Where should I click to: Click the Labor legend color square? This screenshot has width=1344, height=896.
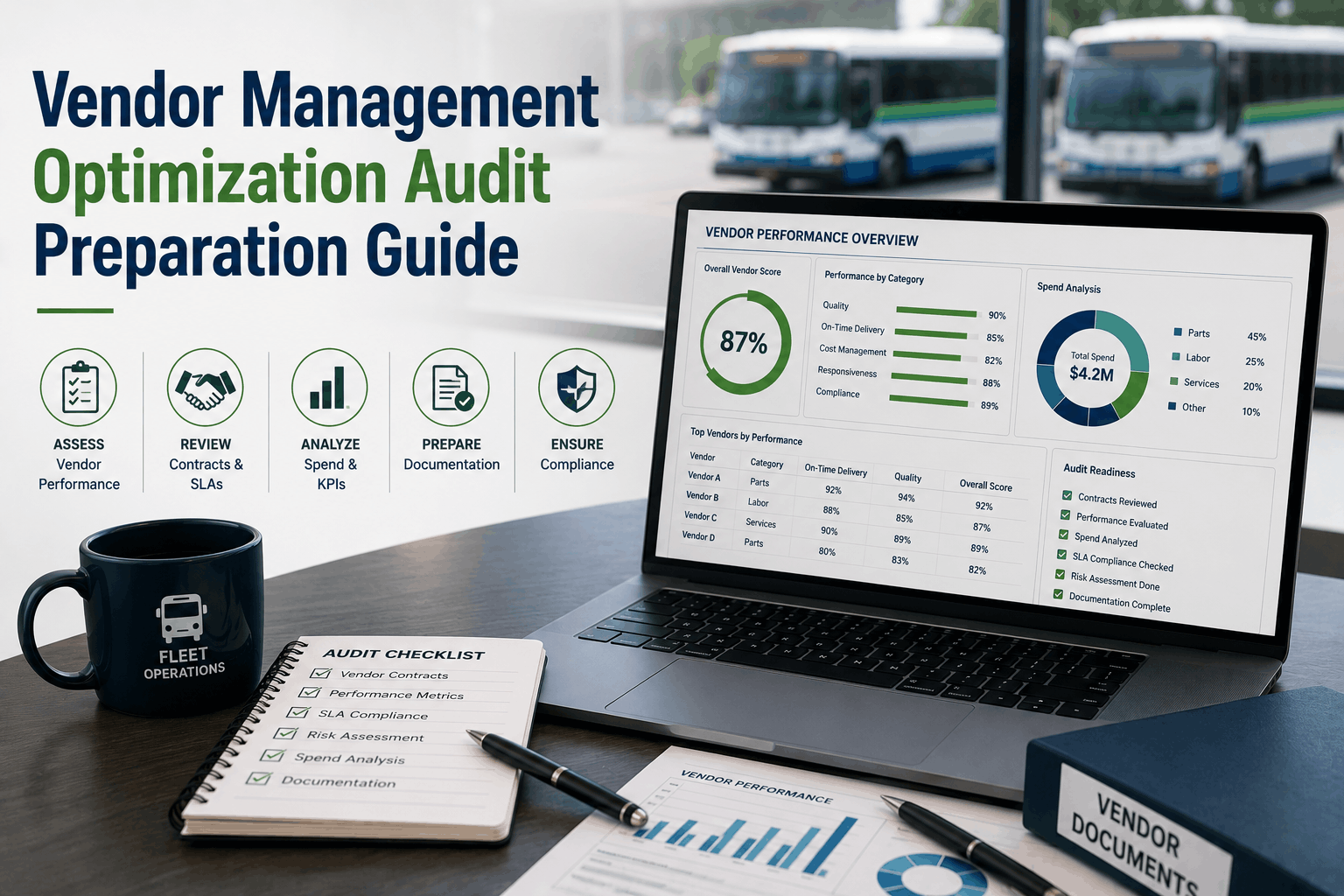tap(1176, 357)
